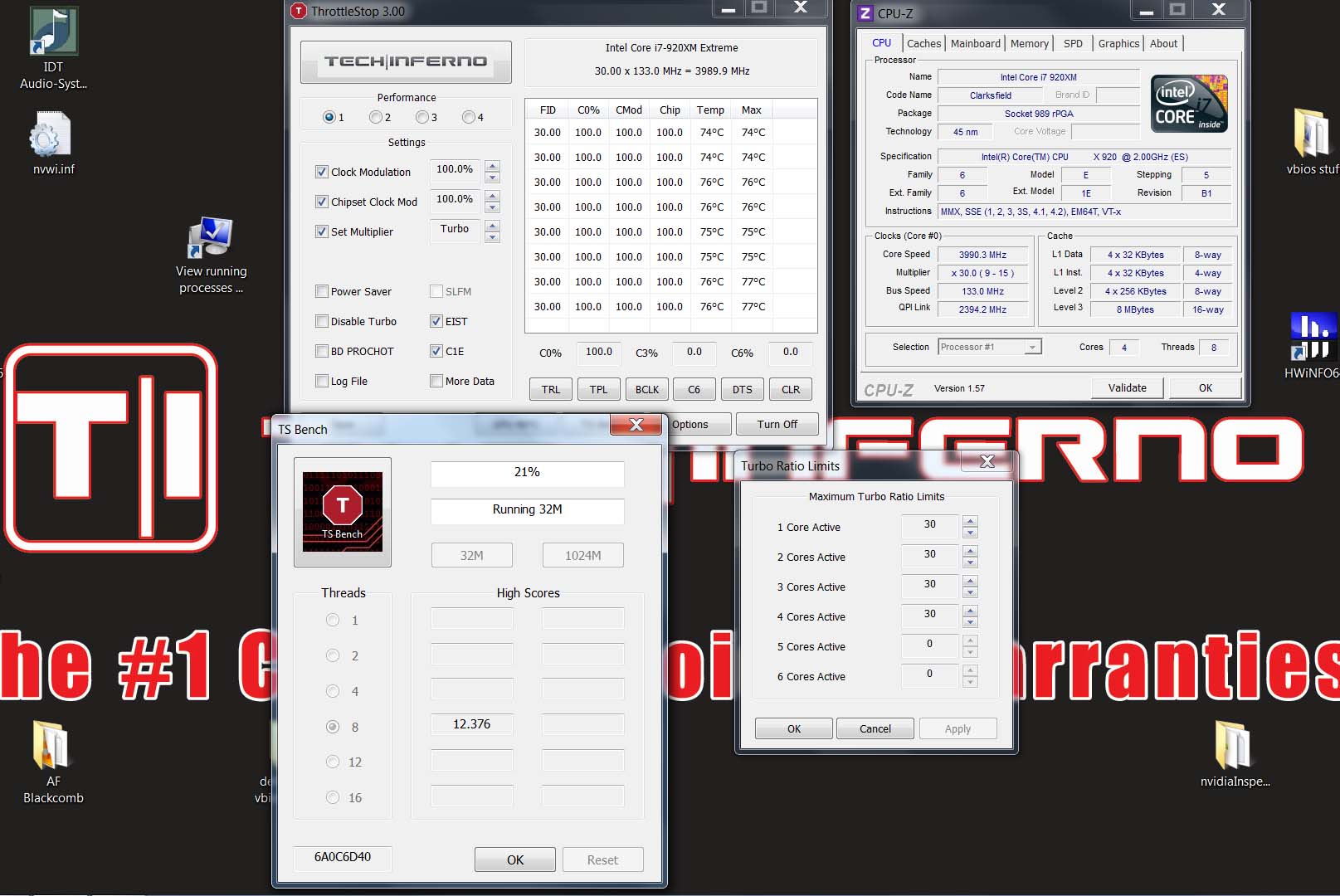Enable Disable Turbo checkbox
1340x896 pixels.
322,321
